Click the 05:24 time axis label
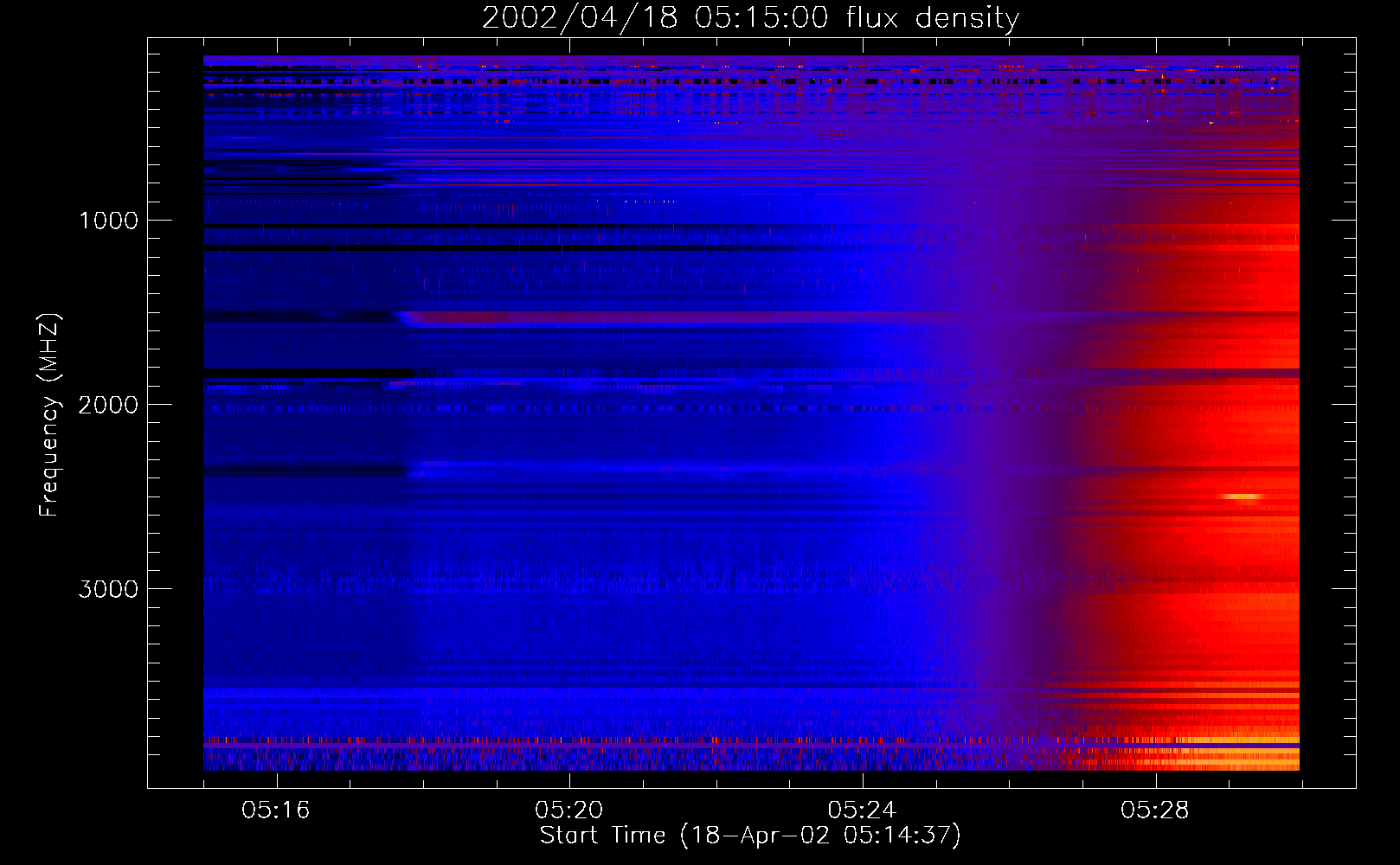The width and height of the screenshot is (1400, 865). point(862,811)
